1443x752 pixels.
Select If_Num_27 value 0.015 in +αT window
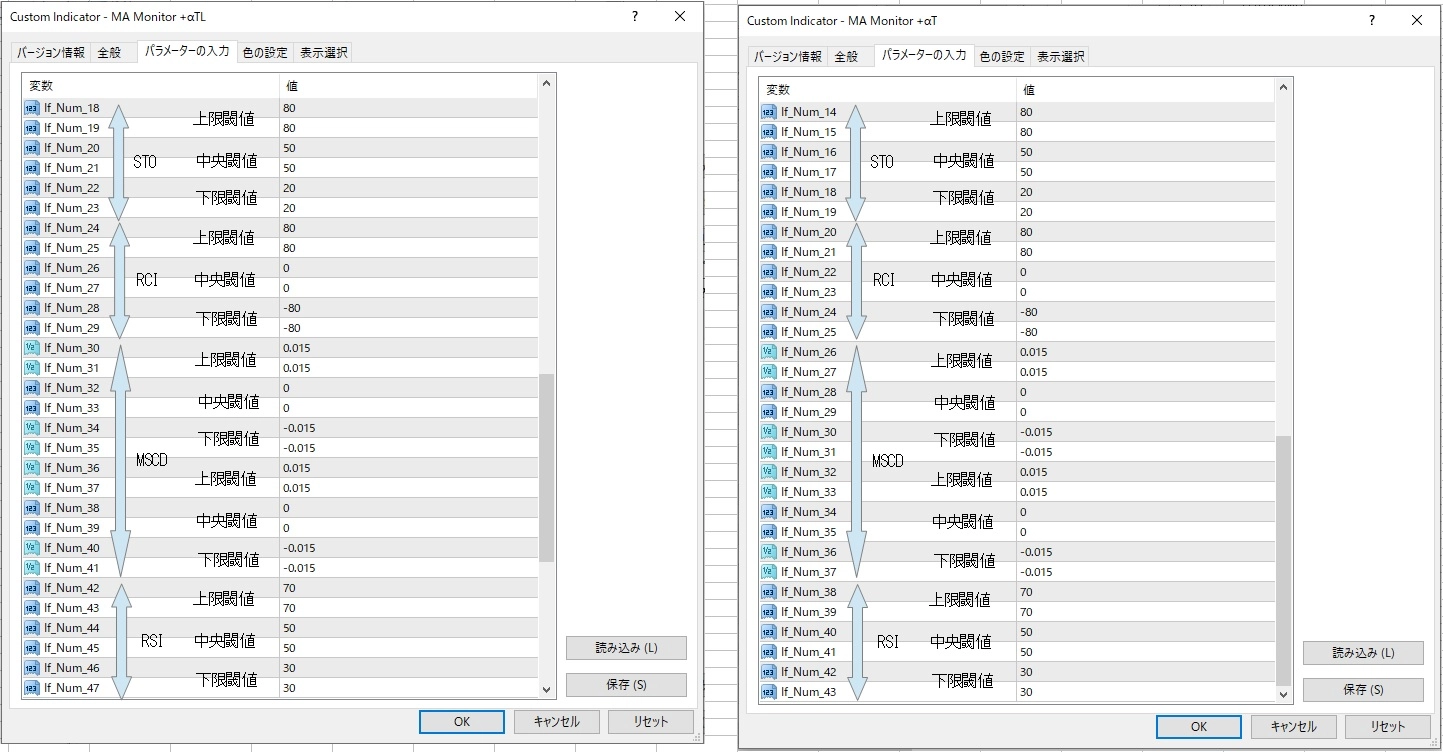(x=1034, y=372)
